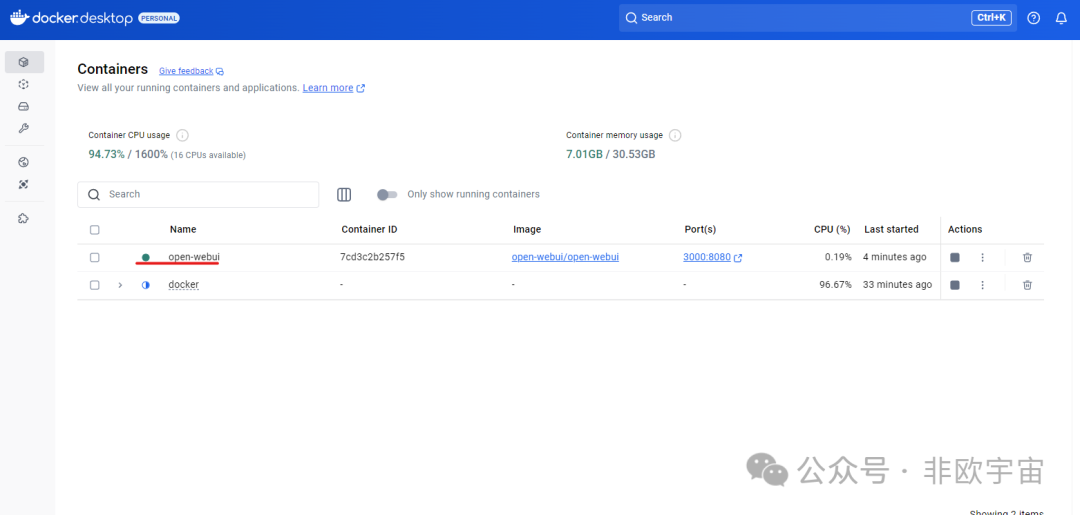Sort by the Image column header
This screenshot has height=515, width=1080.
[527, 229]
